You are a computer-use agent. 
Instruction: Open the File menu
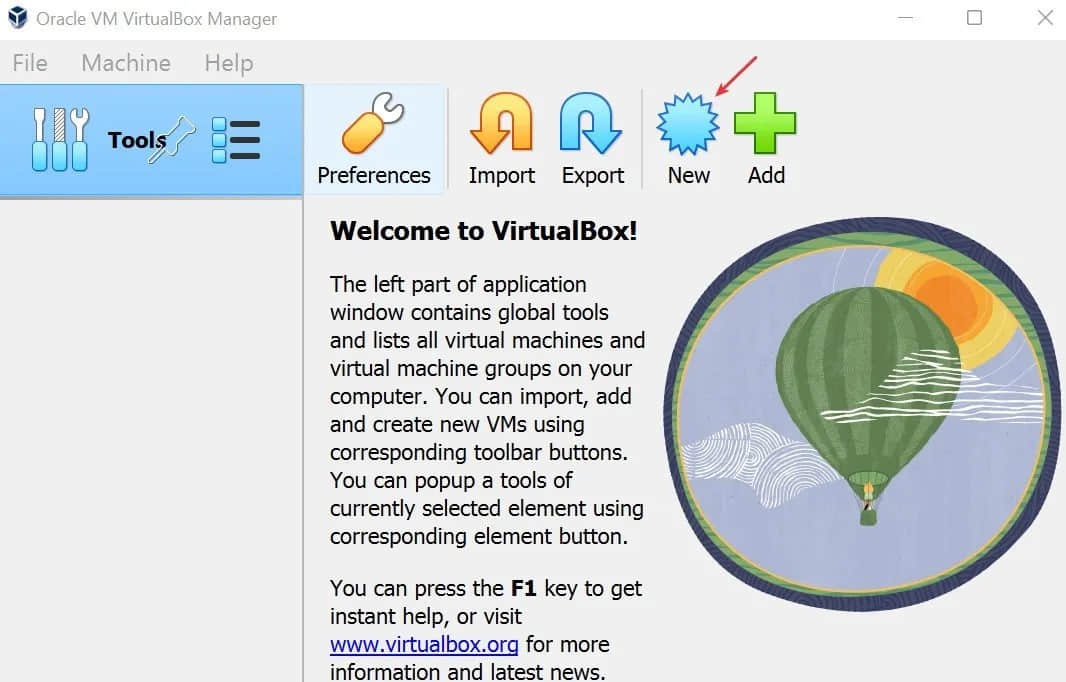pos(30,63)
